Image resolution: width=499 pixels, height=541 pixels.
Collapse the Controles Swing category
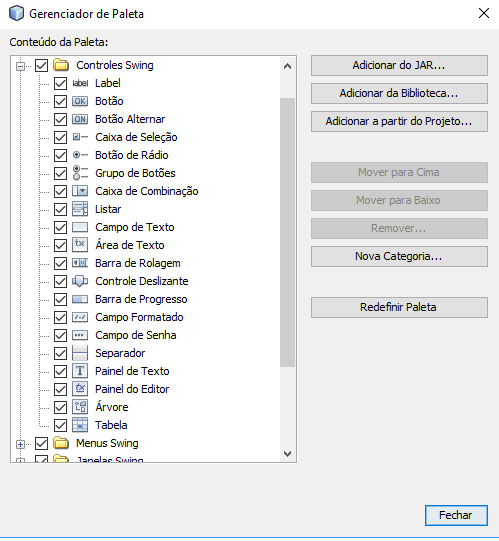(21, 66)
